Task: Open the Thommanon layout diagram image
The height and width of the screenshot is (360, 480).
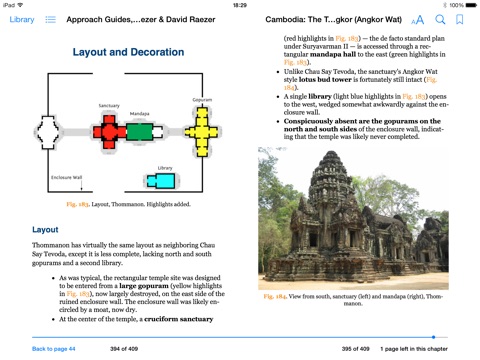Action: click(128, 133)
